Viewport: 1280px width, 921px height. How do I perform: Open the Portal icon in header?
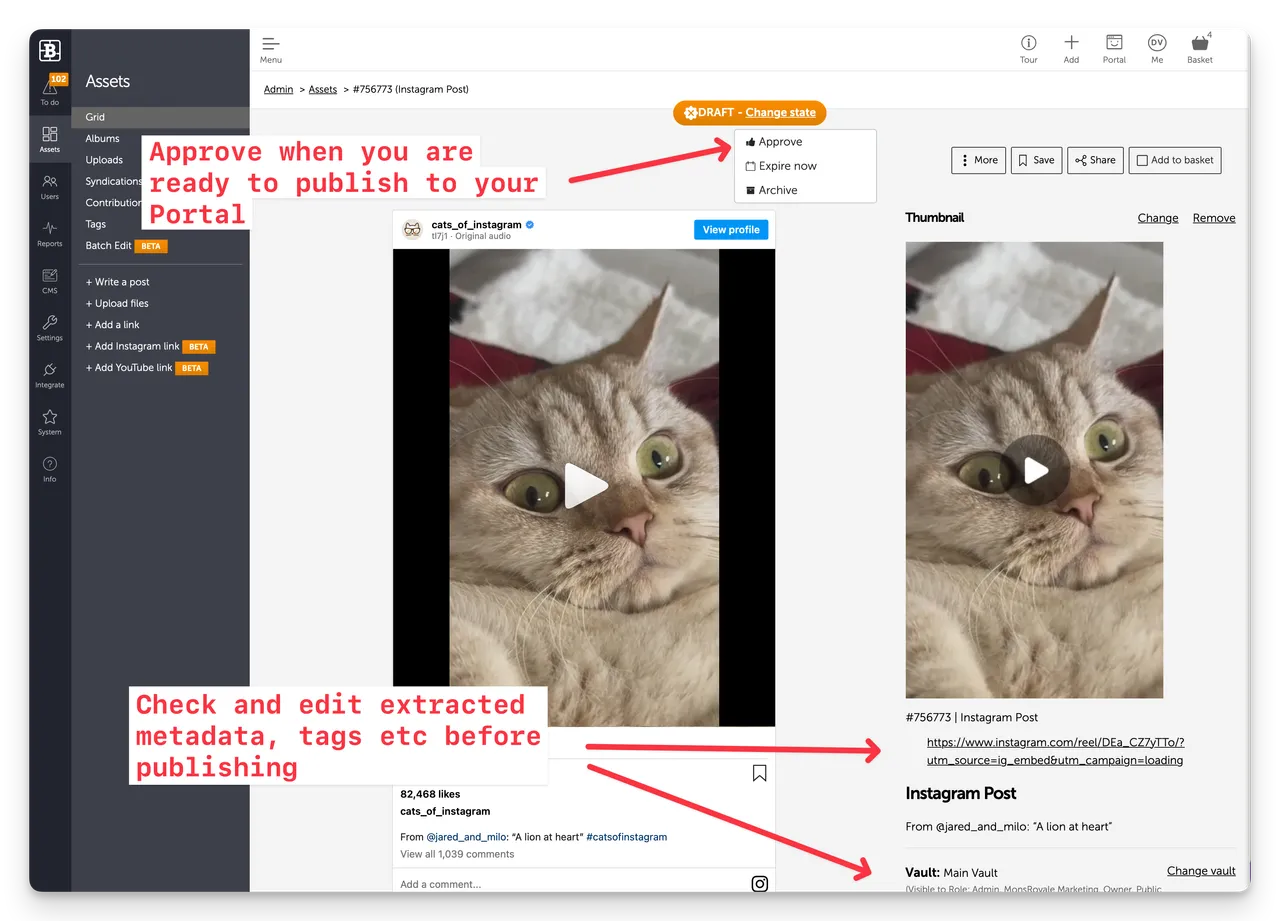pos(1114,47)
